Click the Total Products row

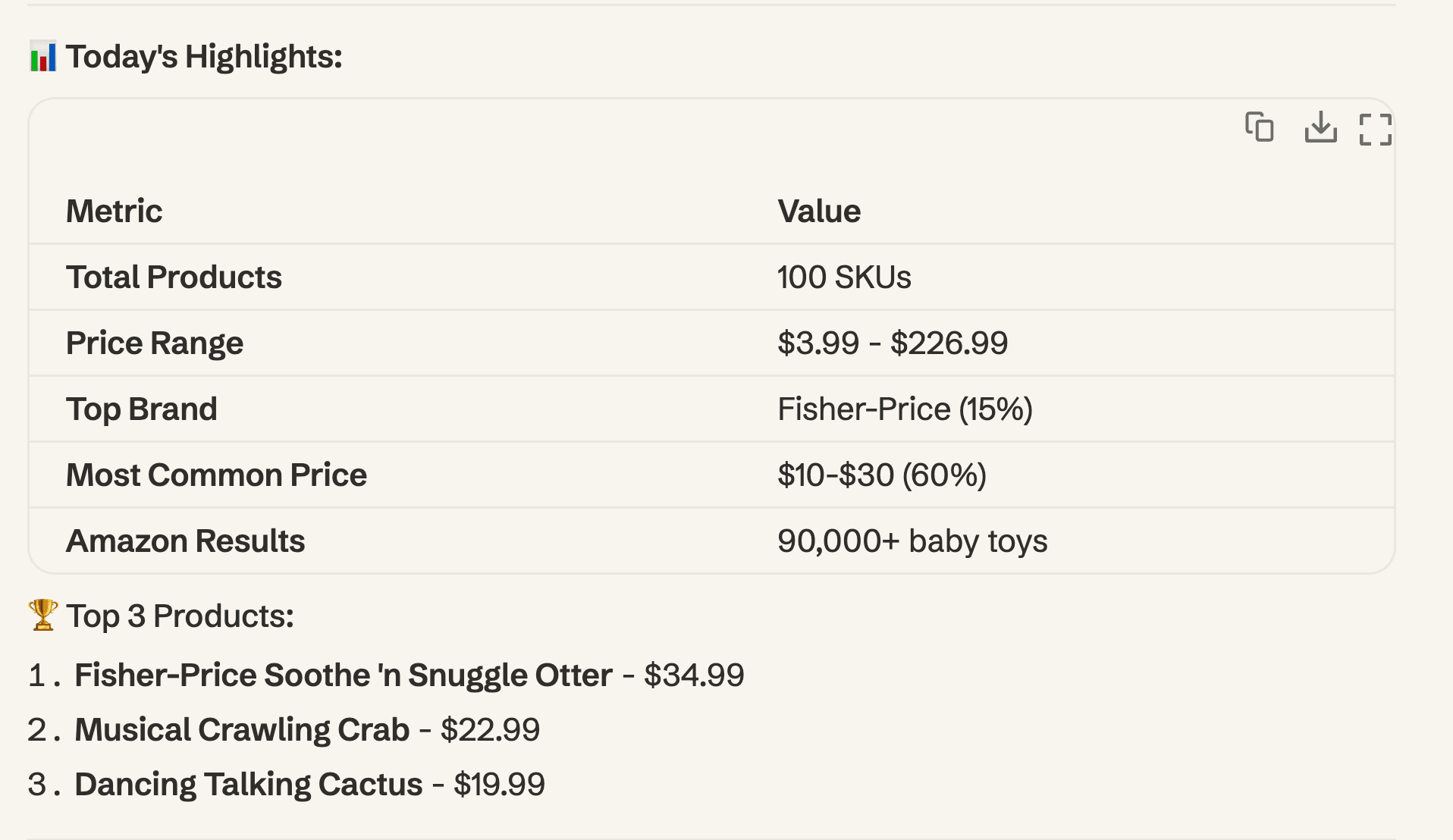point(174,277)
